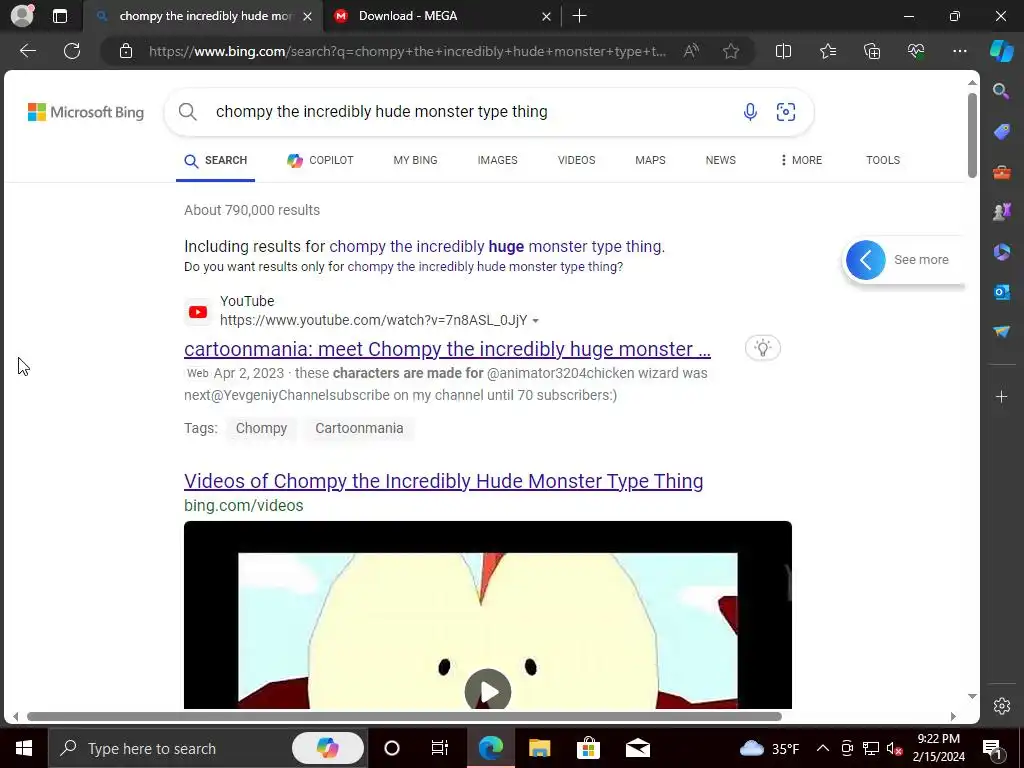The height and width of the screenshot is (768, 1024).
Task: Open Collections icon
Action: click(x=872, y=51)
